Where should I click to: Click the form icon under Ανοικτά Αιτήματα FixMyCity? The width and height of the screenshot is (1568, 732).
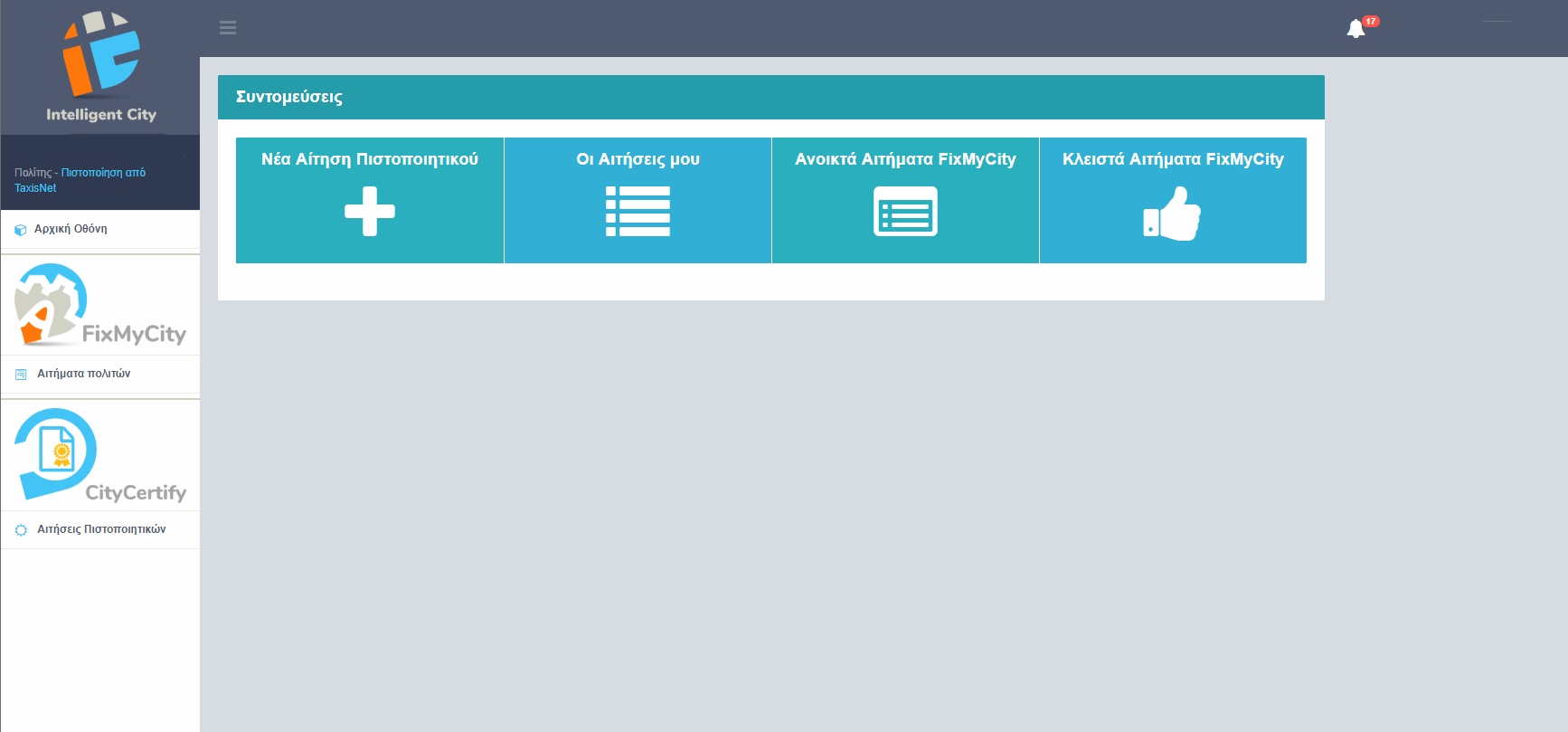pyautogui.click(x=905, y=212)
